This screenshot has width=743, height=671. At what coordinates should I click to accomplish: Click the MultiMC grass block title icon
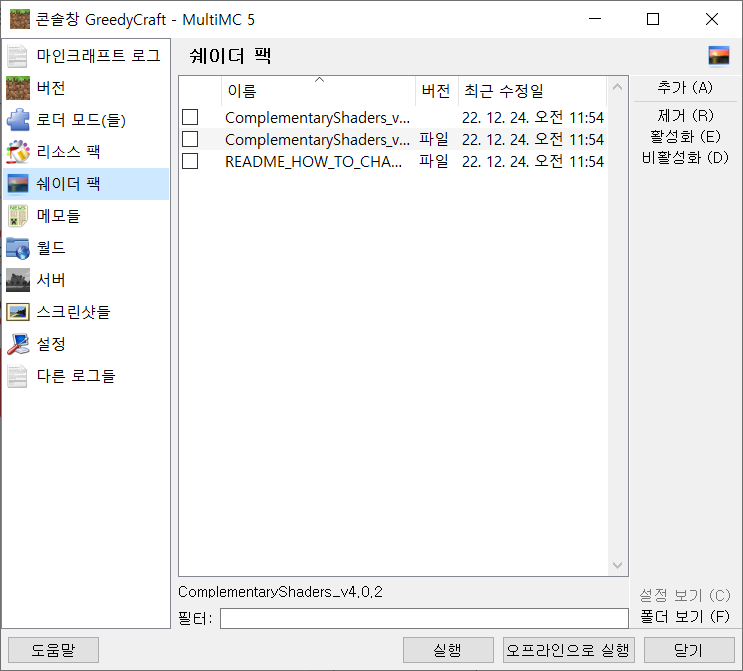pos(19,19)
